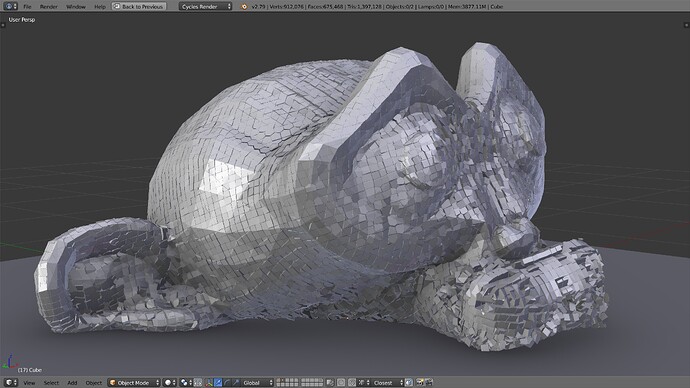Screen dimensions: 690x388
Task: Toggle lock camera and layers to scene
Action: (330, 383)
